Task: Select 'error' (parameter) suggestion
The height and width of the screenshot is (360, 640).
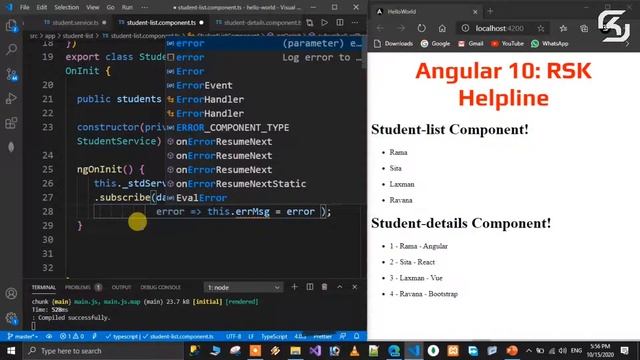Action: (x=264, y=43)
